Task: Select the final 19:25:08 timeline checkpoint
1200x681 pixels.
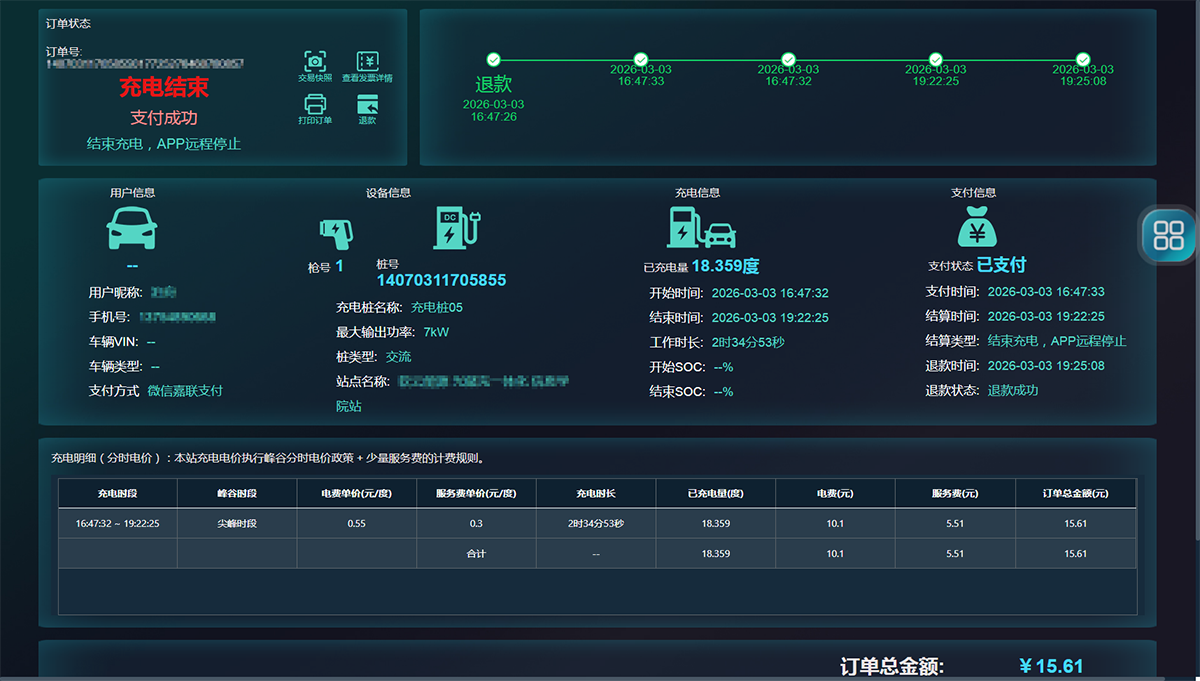Action: [x=1082, y=58]
